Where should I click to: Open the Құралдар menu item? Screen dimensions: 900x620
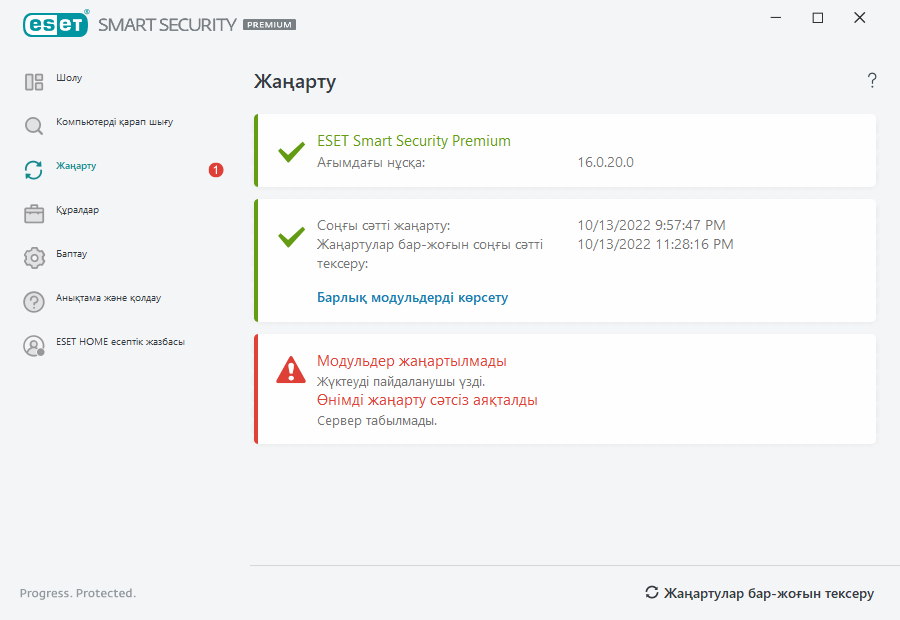point(77,210)
